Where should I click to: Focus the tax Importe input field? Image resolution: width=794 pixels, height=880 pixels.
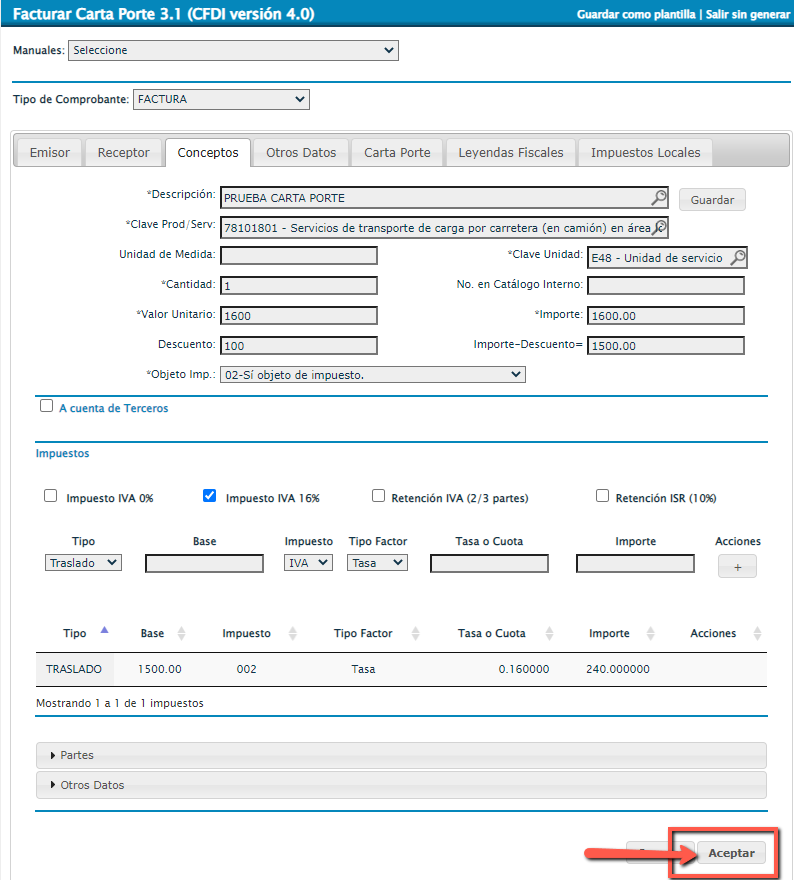(635, 563)
